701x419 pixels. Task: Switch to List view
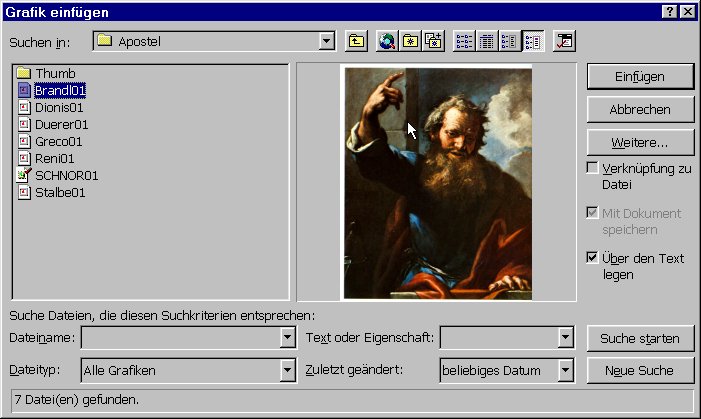[465, 41]
